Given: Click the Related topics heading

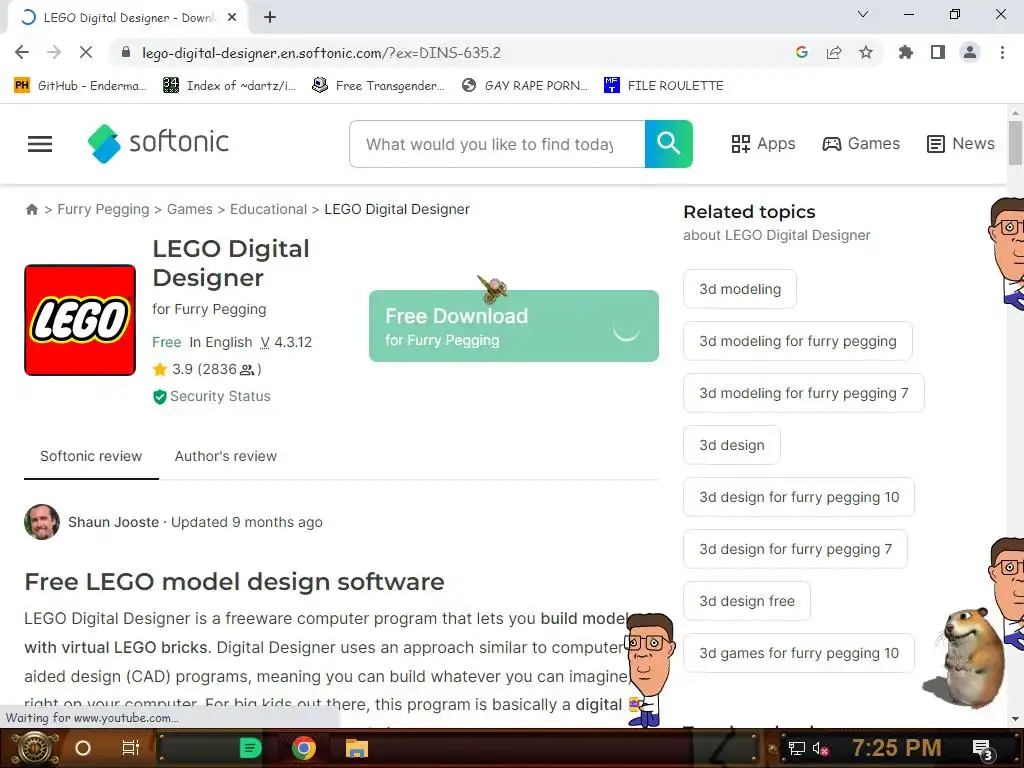Looking at the screenshot, I should [749, 212].
